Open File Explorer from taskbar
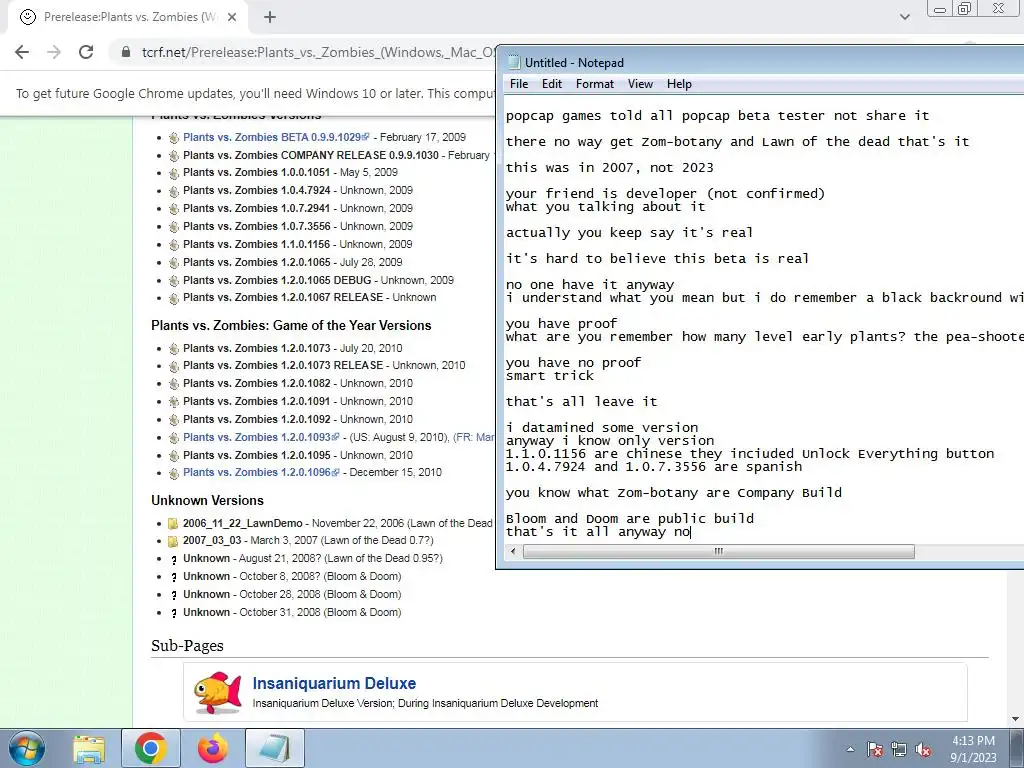The height and width of the screenshot is (768, 1024). [x=89, y=749]
